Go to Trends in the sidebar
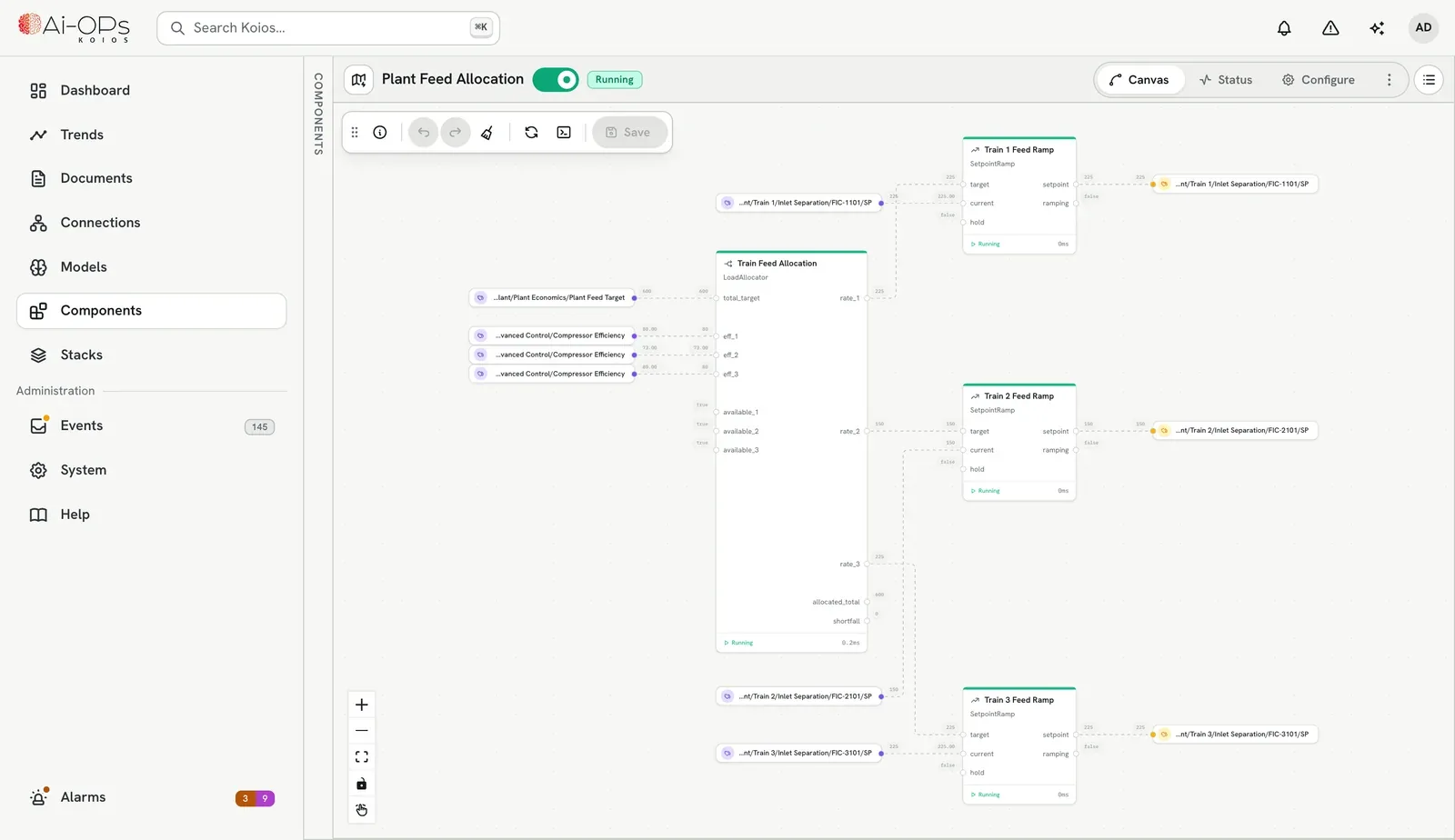1455x840 pixels. coord(151,135)
